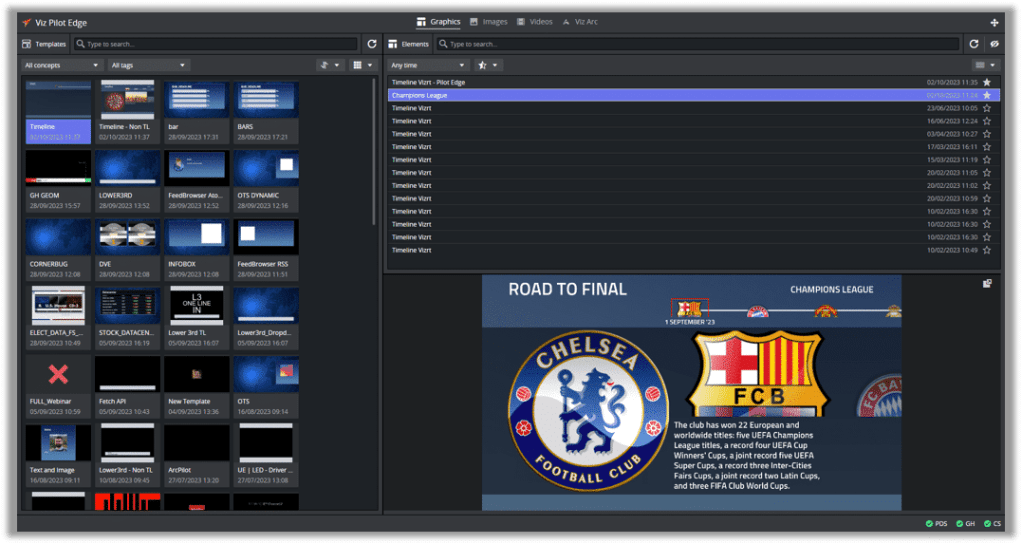Select the Timeline Vizrt row dated 20/02/2023 11:02

point(693,186)
